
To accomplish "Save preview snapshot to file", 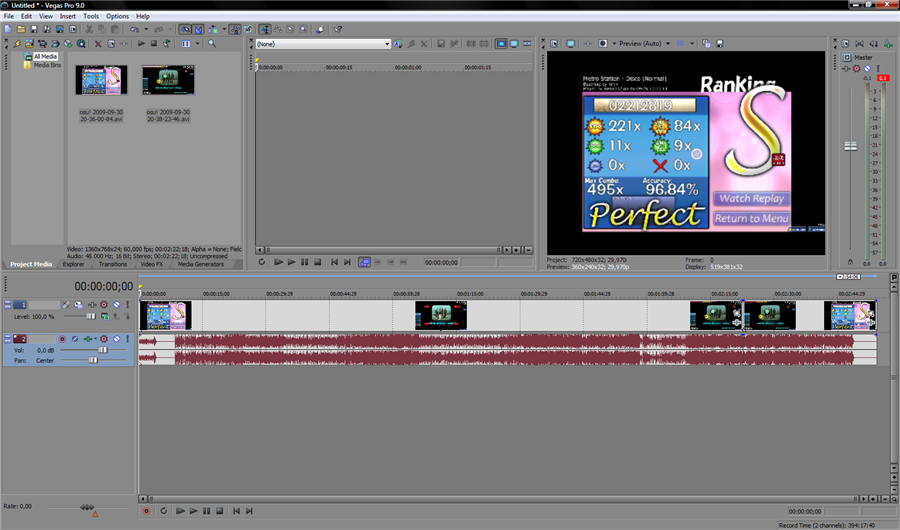I will coord(719,44).
